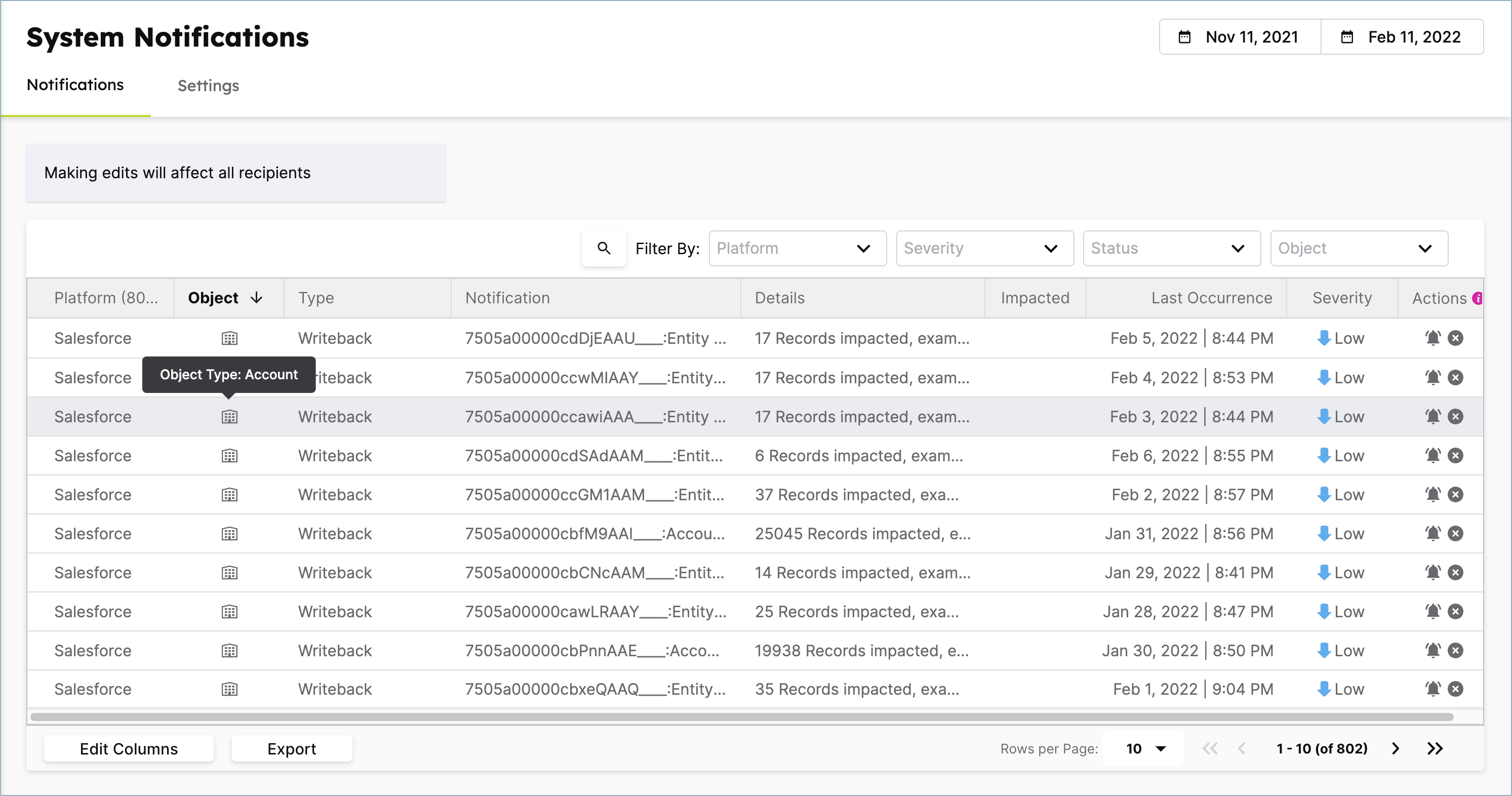
Task: Dismiss the Feb 4, 2022 notification
Action: (x=1455, y=377)
